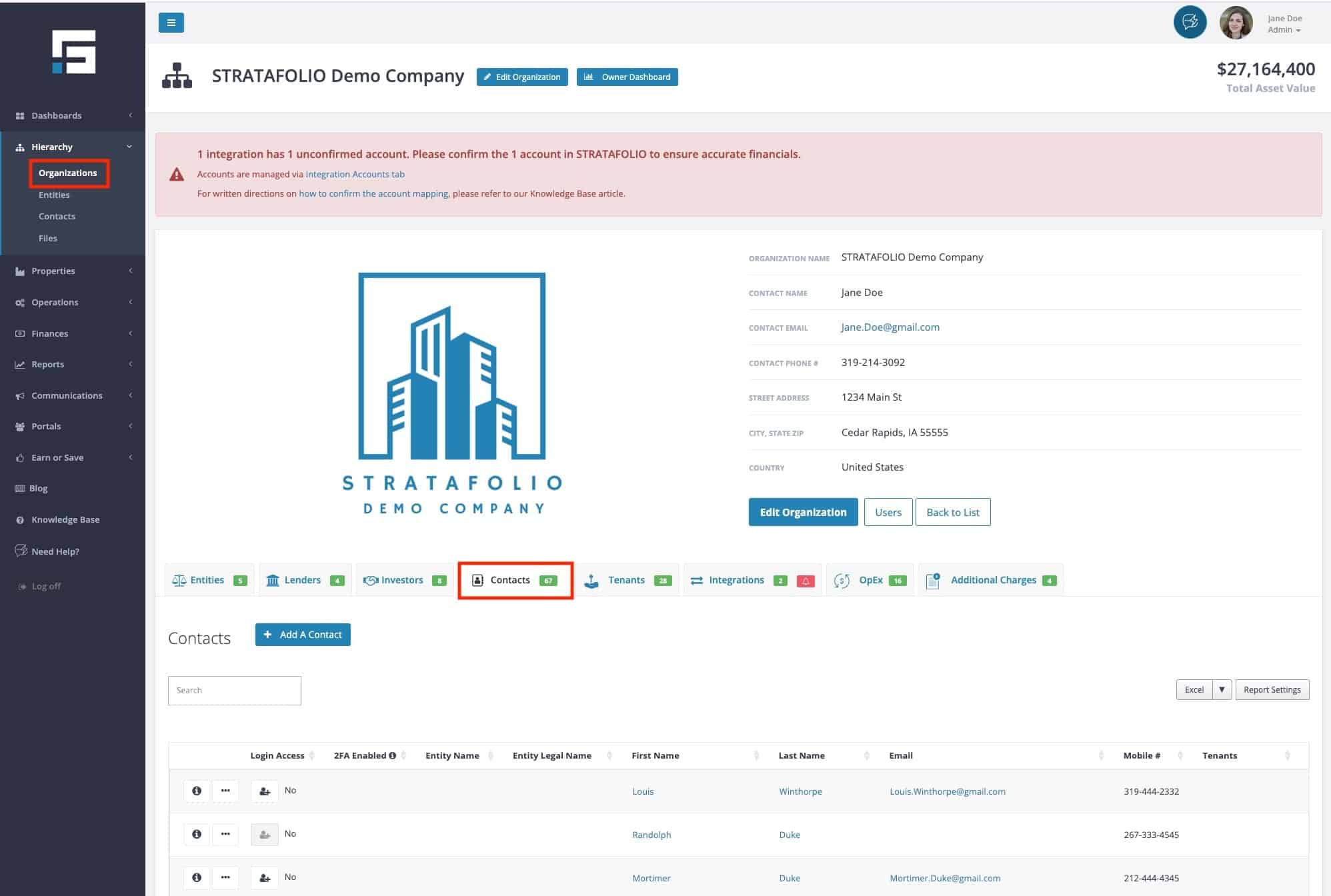Switch to the Tenants tab
The height and width of the screenshot is (896, 1331).
click(x=626, y=580)
